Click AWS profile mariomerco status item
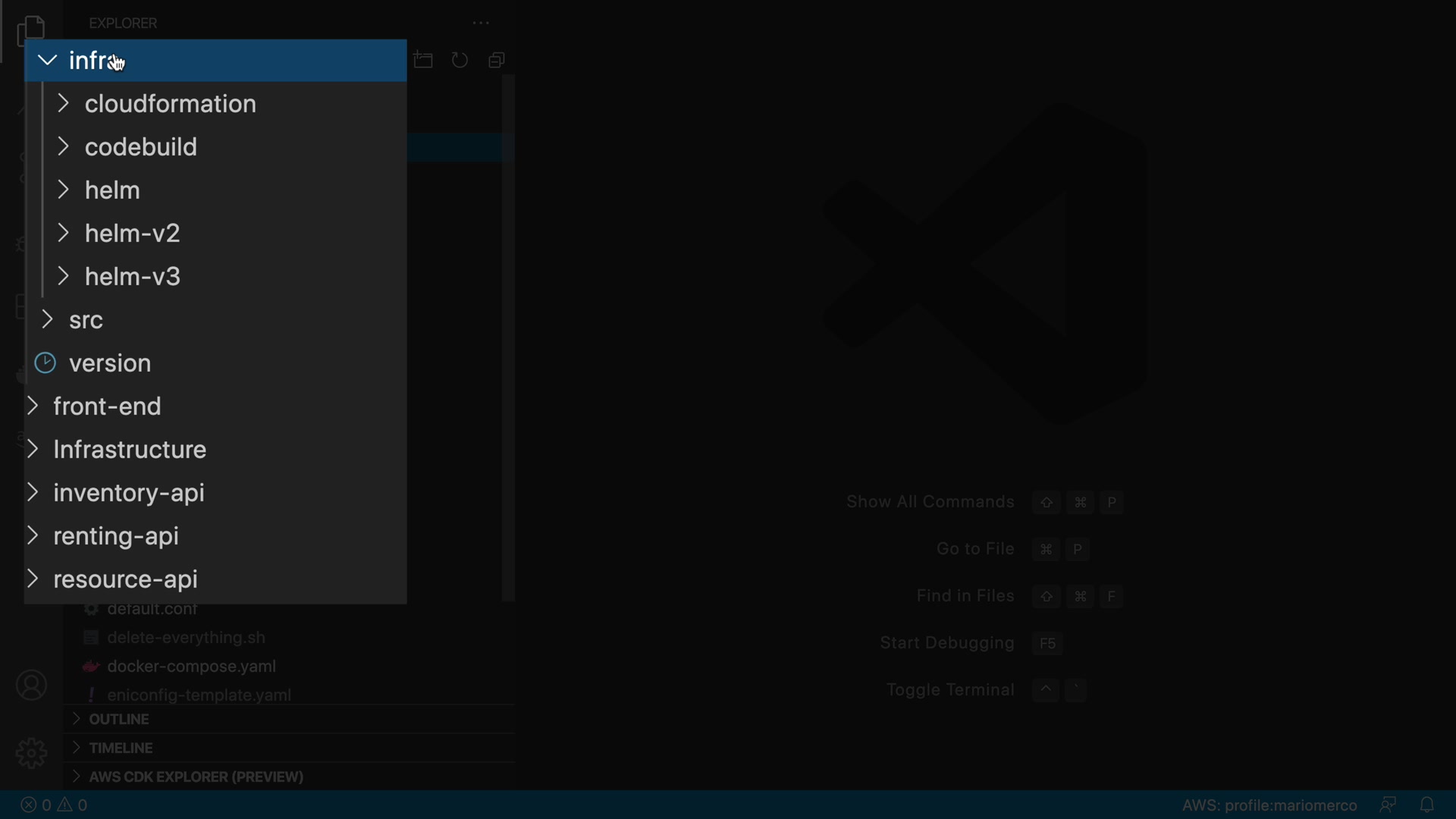The width and height of the screenshot is (1456, 819). coord(1269,805)
